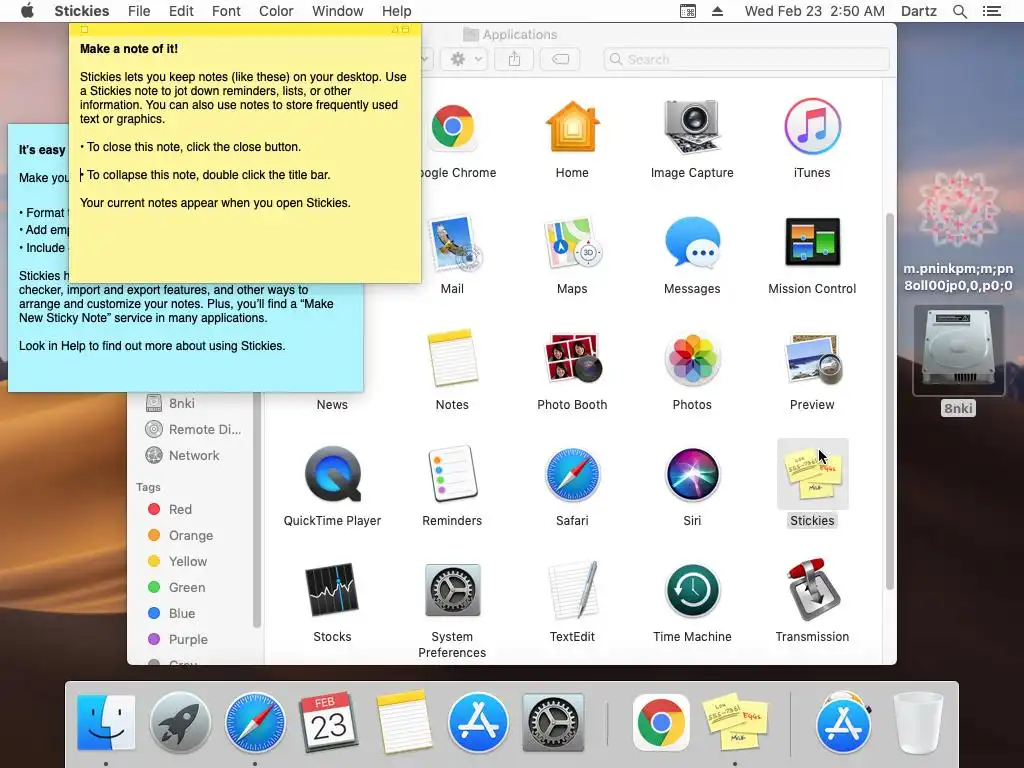Select the Stickies app icon in Finder
Screen dimensions: 1024x768
[812, 474]
